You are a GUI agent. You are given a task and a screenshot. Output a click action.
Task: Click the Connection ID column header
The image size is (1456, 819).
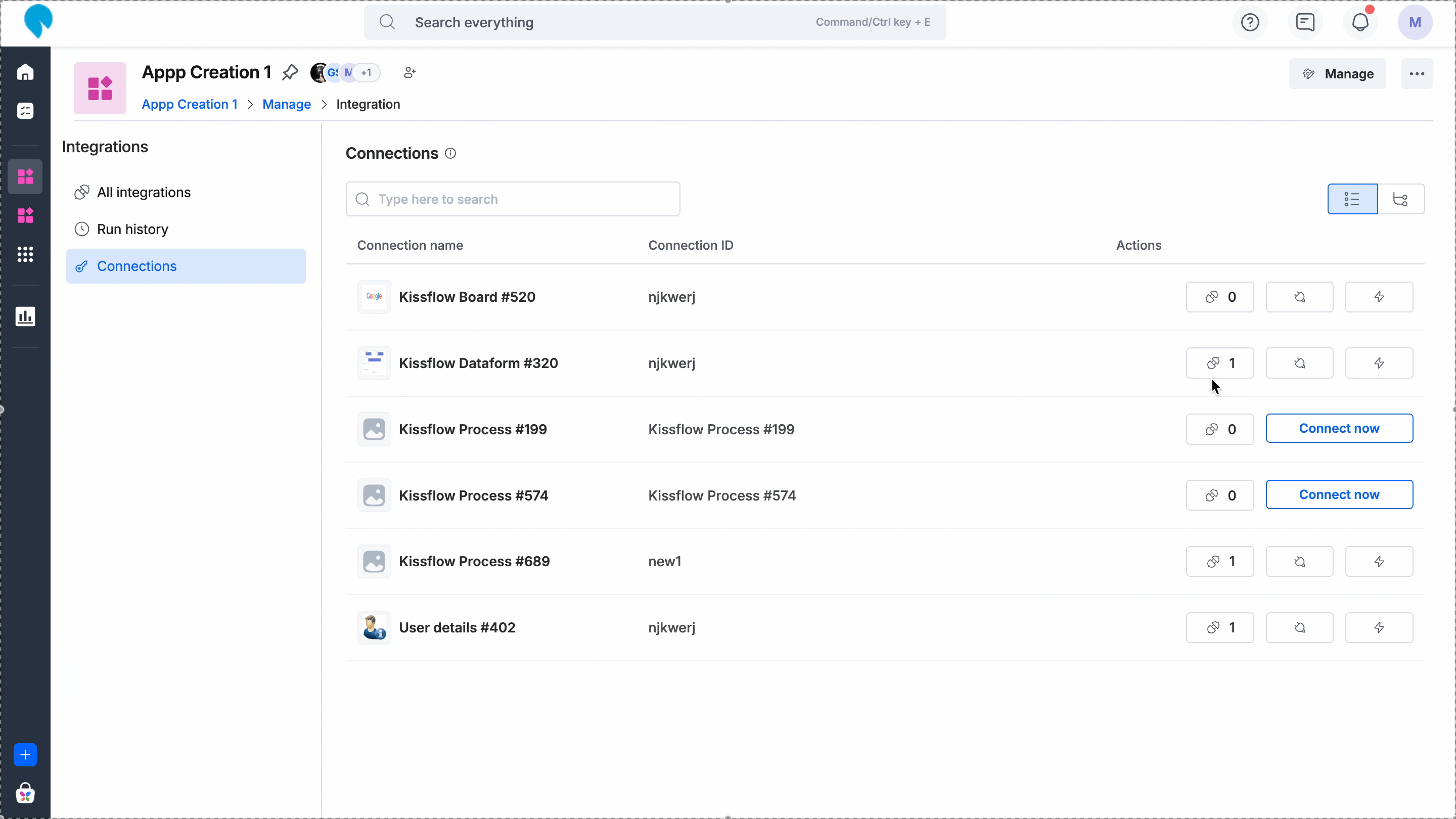pos(691,245)
